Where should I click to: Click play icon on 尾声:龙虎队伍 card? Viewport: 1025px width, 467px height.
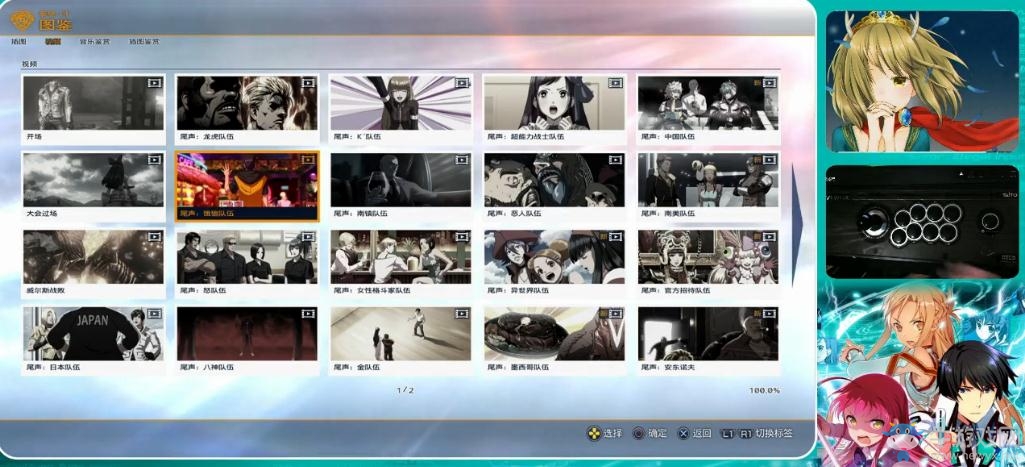[308, 83]
